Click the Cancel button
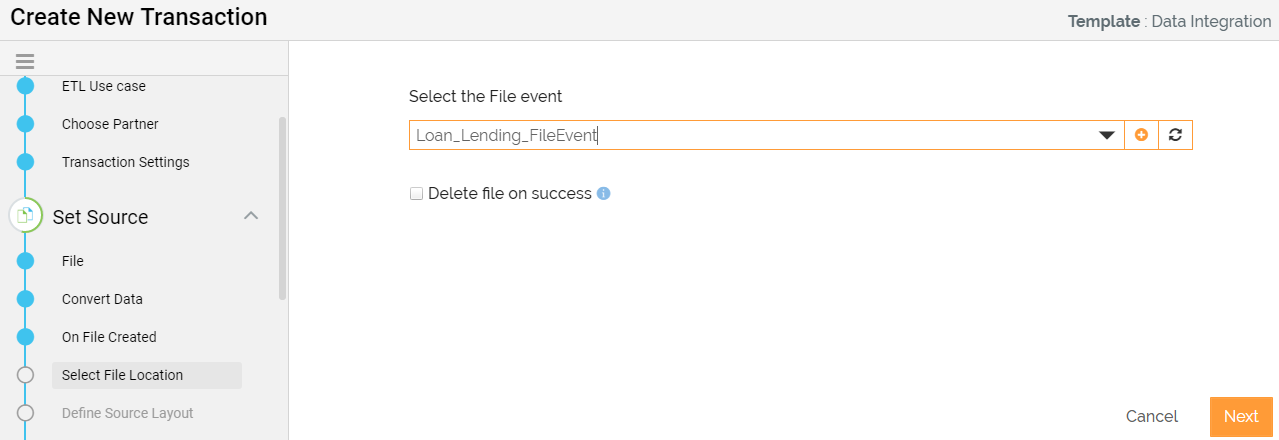Image resolution: width=1279 pixels, height=440 pixels. [1152, 417]
